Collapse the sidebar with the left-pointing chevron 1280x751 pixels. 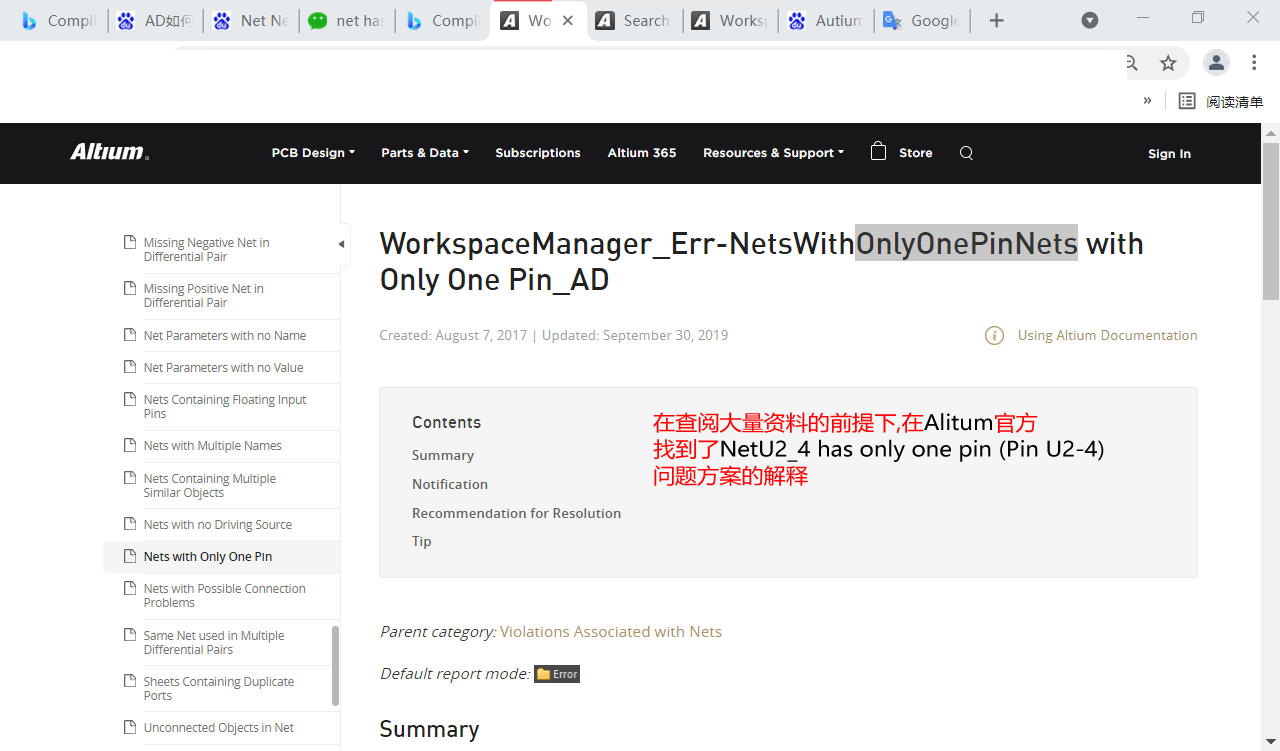tap(341, 243)
